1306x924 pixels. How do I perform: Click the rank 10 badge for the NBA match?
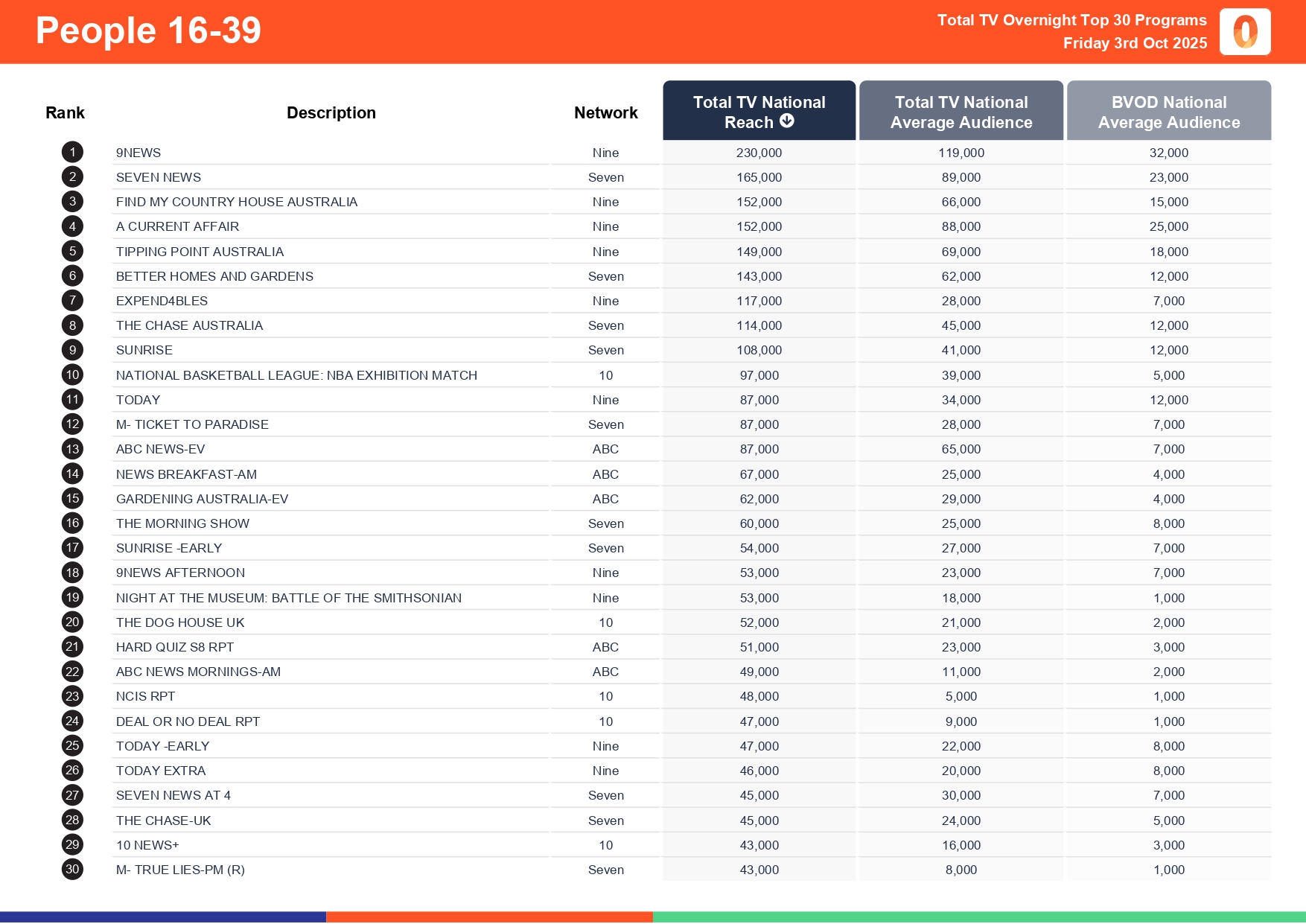click(71, 375)
